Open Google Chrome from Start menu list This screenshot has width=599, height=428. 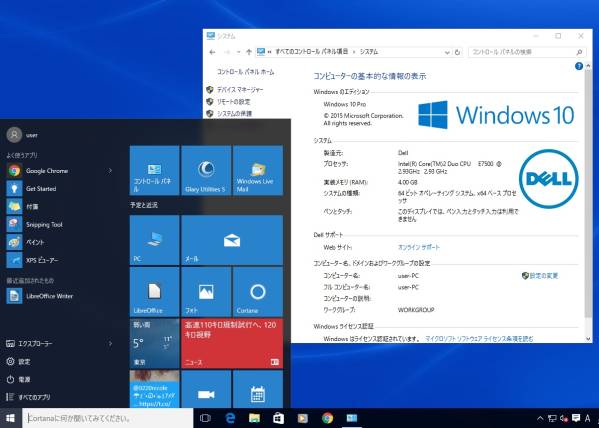(x=47, y=171)
